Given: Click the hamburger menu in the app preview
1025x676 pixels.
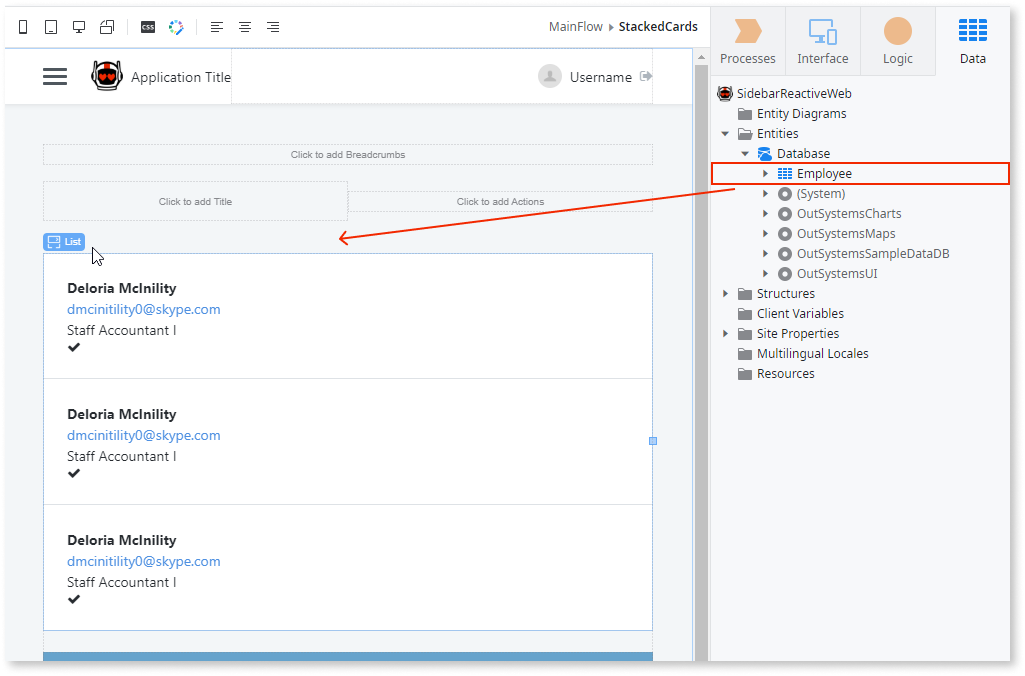Looking at the screenshot, I should tap(55, 76).
